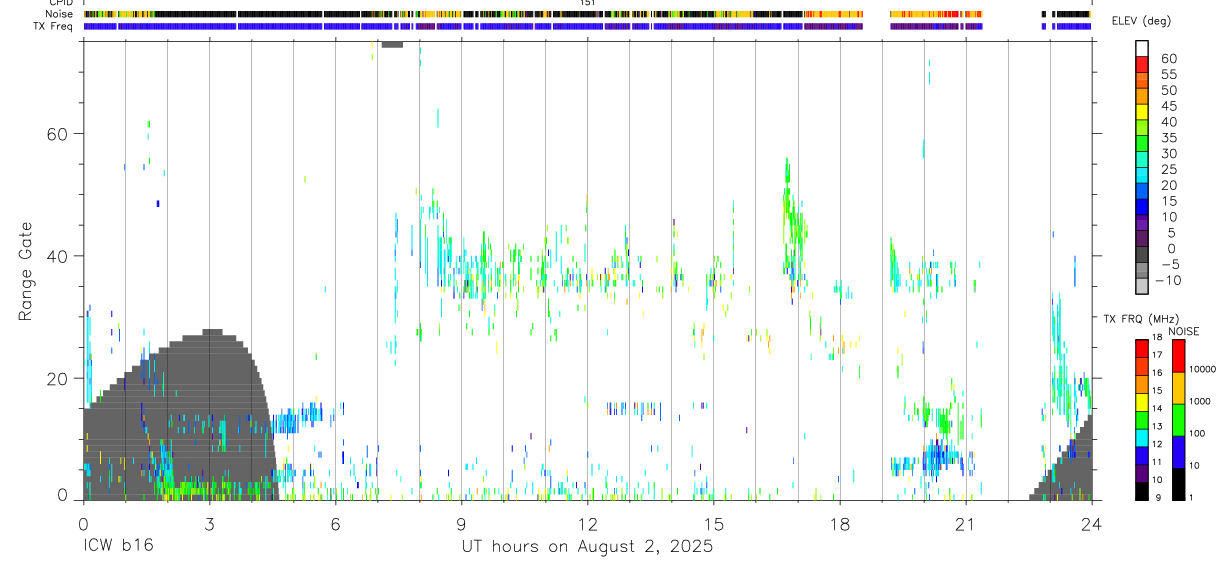Click the "Noise" row label above the plot
The height and width of the screenshot is (567, 1228).
click(x=60, y=14)
